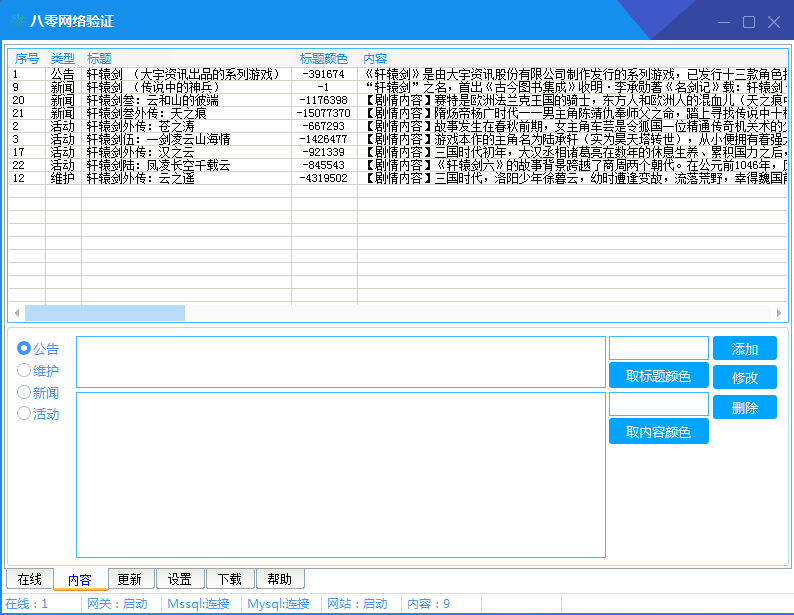The width and height of the screenshot is (794, 615).
Task: Click title color value -845543
Action: [x=324, y=165]
